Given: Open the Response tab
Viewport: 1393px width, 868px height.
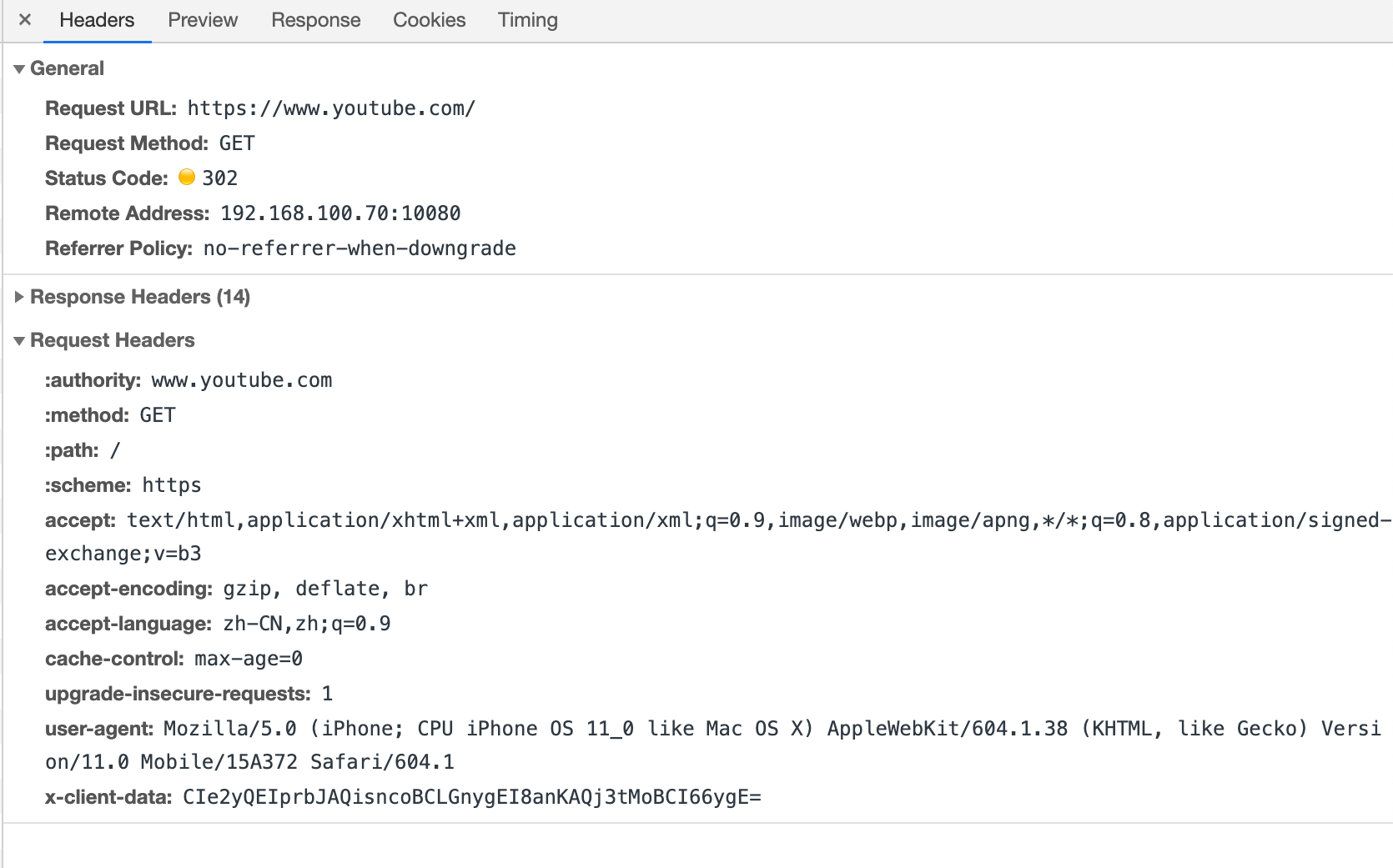Looking at the screenshot, I should (316, 20).
